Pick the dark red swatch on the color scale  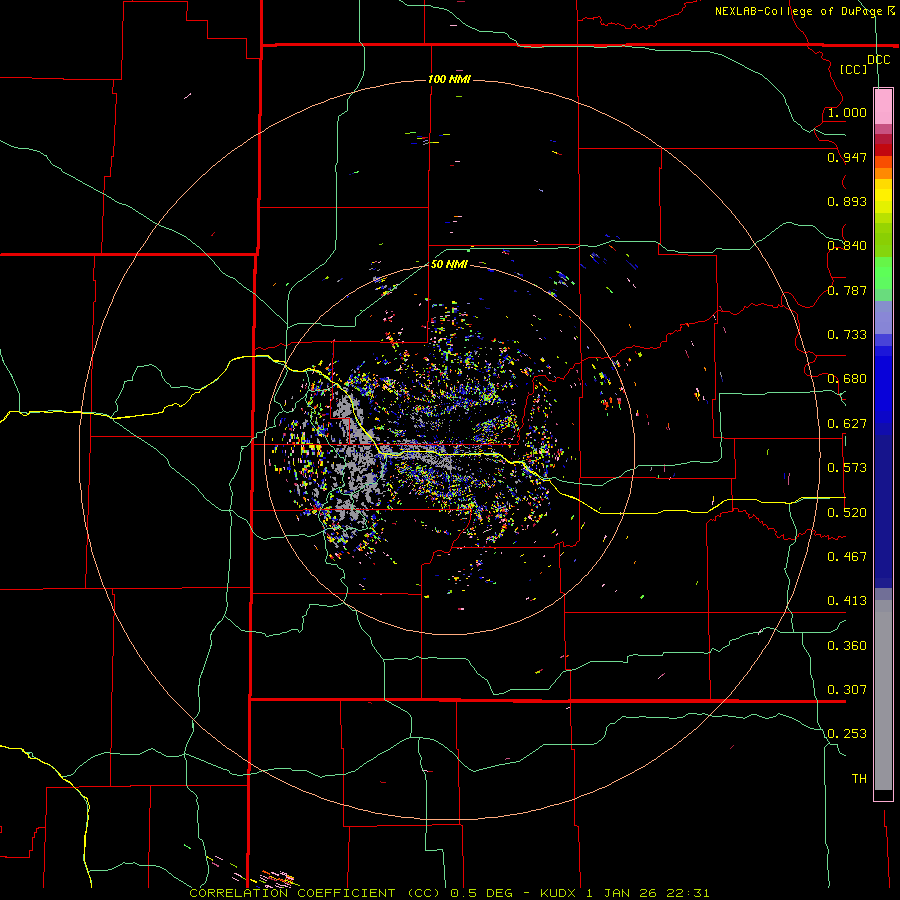point(883,149)
